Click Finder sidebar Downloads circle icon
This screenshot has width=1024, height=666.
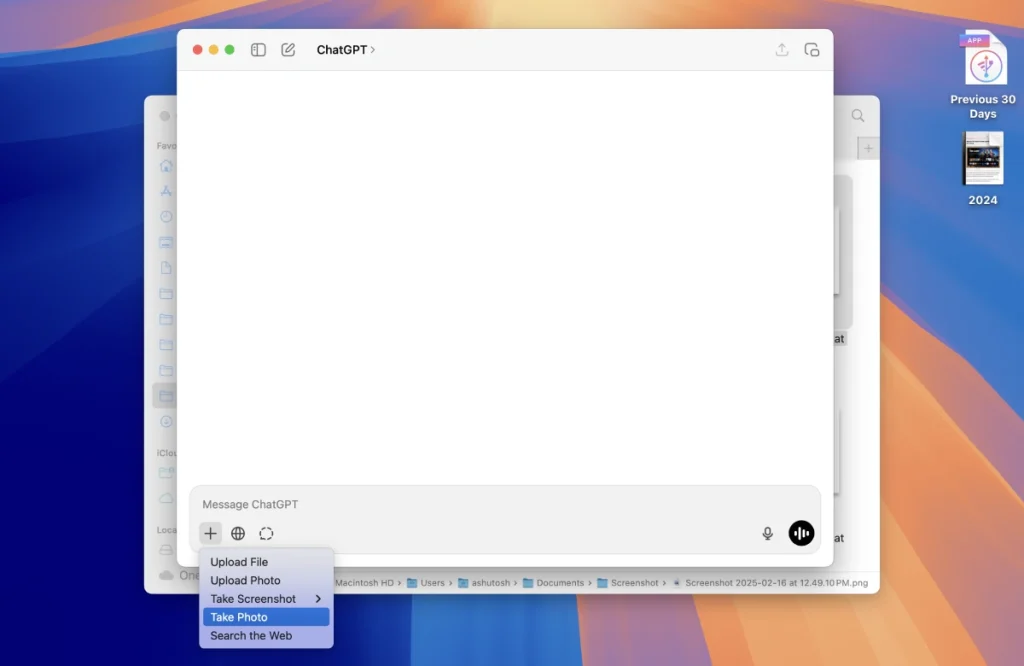pos(166,422)
